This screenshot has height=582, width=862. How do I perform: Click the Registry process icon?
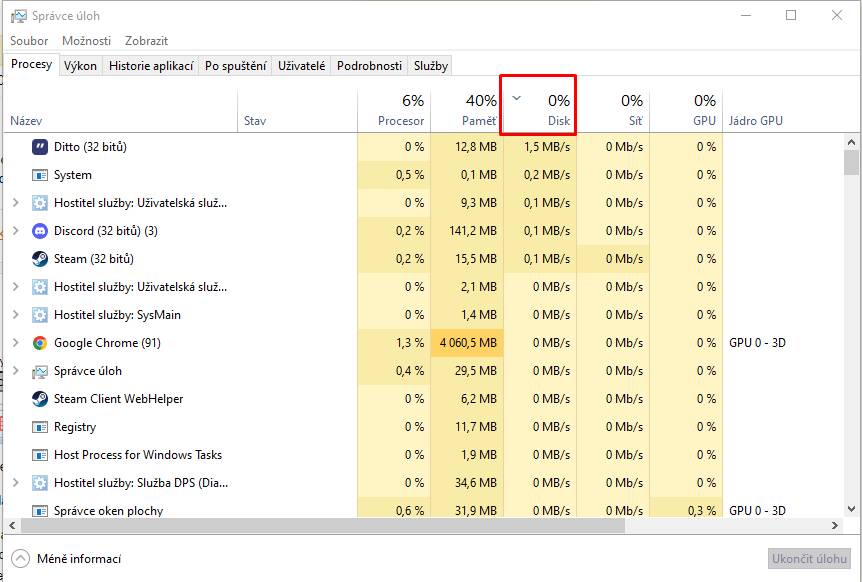[x=40, y=427]
